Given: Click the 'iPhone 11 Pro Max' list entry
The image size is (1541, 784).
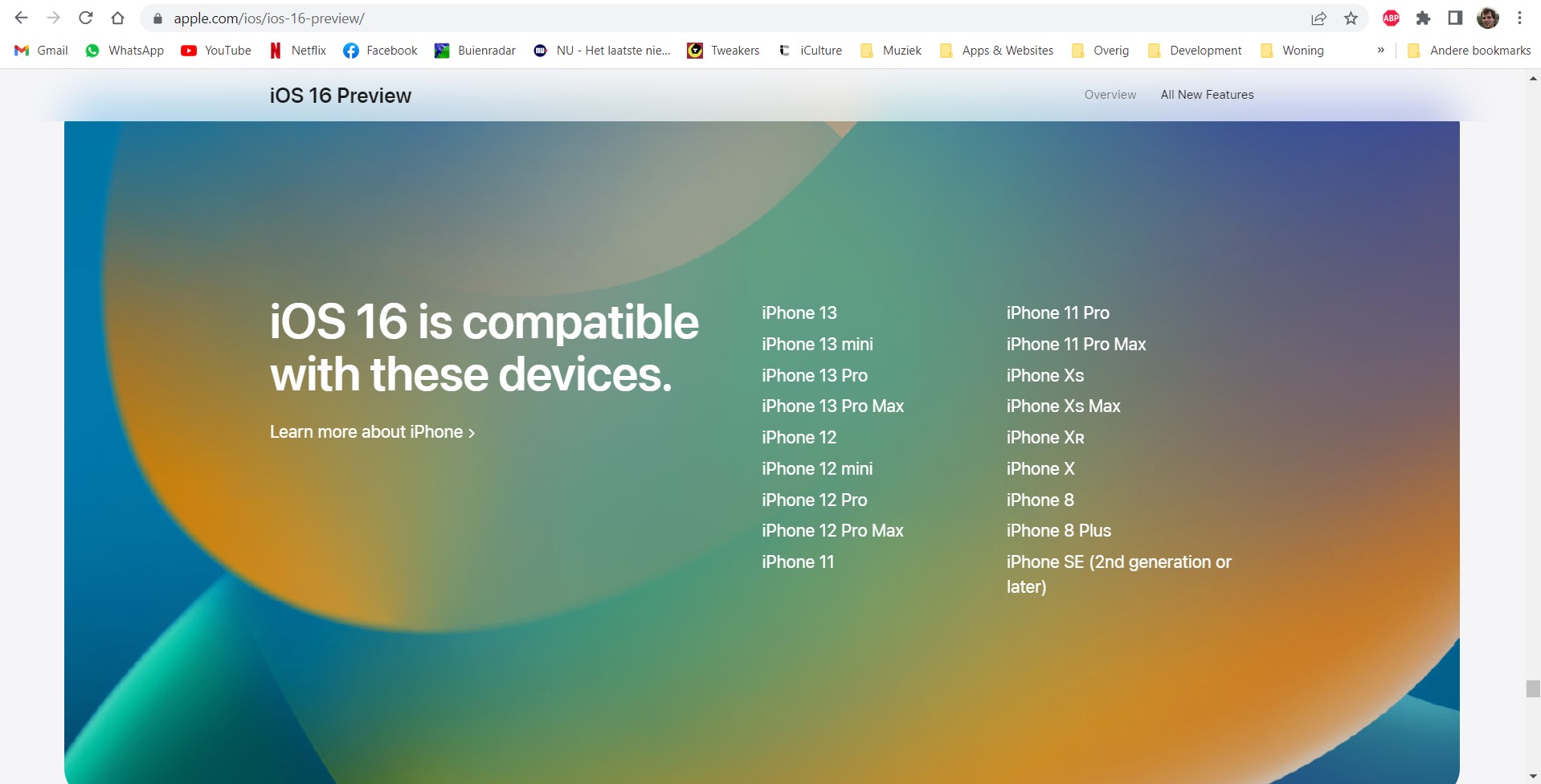Looking at the screenshot, I should [x=1076, y=345].
